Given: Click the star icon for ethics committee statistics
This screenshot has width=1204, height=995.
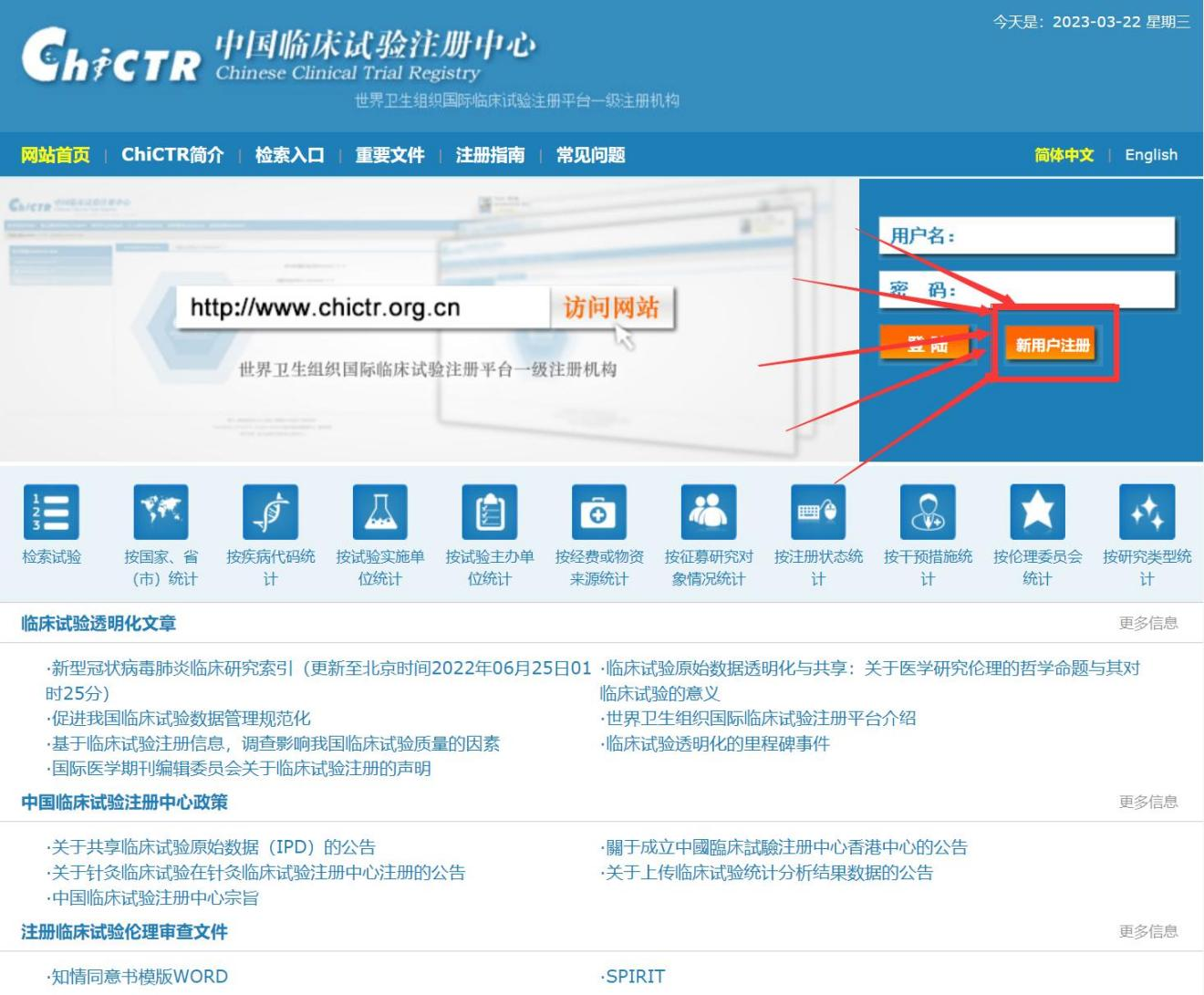Looking at the screenshot, I should [1037, 512].
